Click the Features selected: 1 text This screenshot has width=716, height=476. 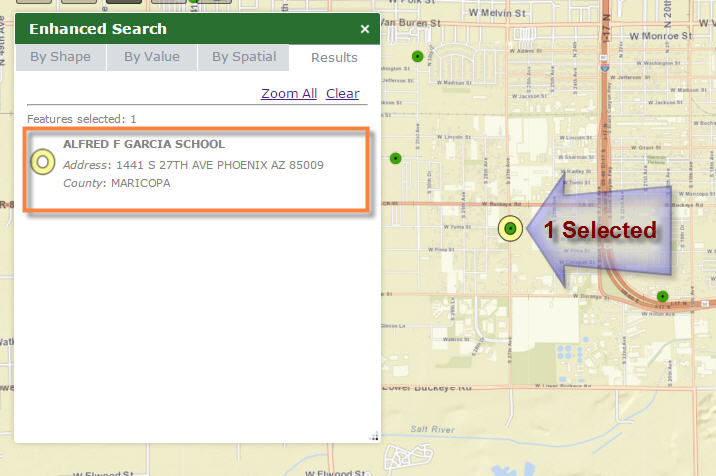click(x=82, y=119)
